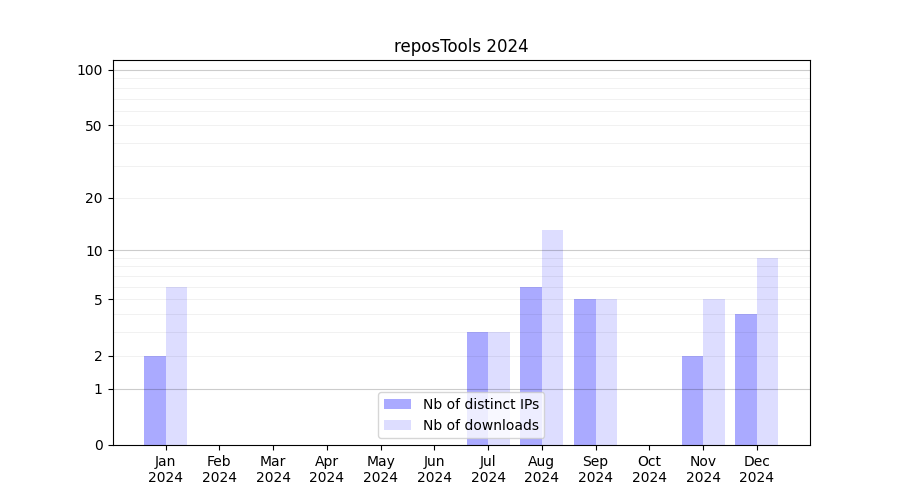Click the 'Oct 2024' x-axis label
This screenshot has height=500, width=900.
point(649,469)
